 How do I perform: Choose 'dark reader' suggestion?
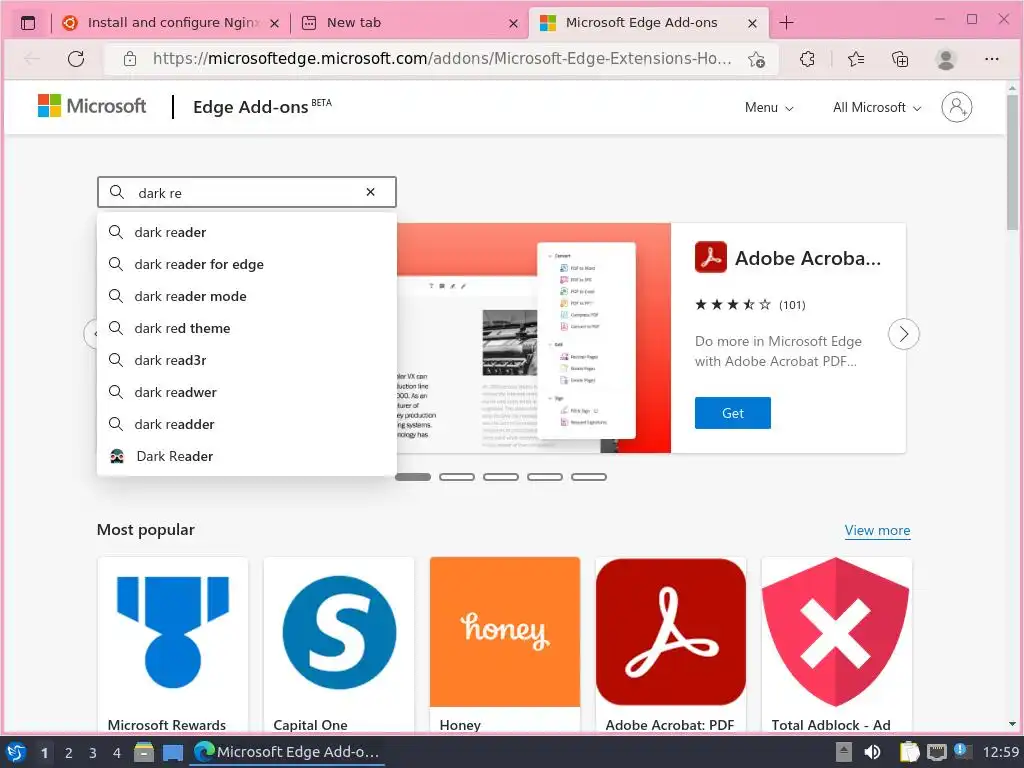(x=247, y=232)
